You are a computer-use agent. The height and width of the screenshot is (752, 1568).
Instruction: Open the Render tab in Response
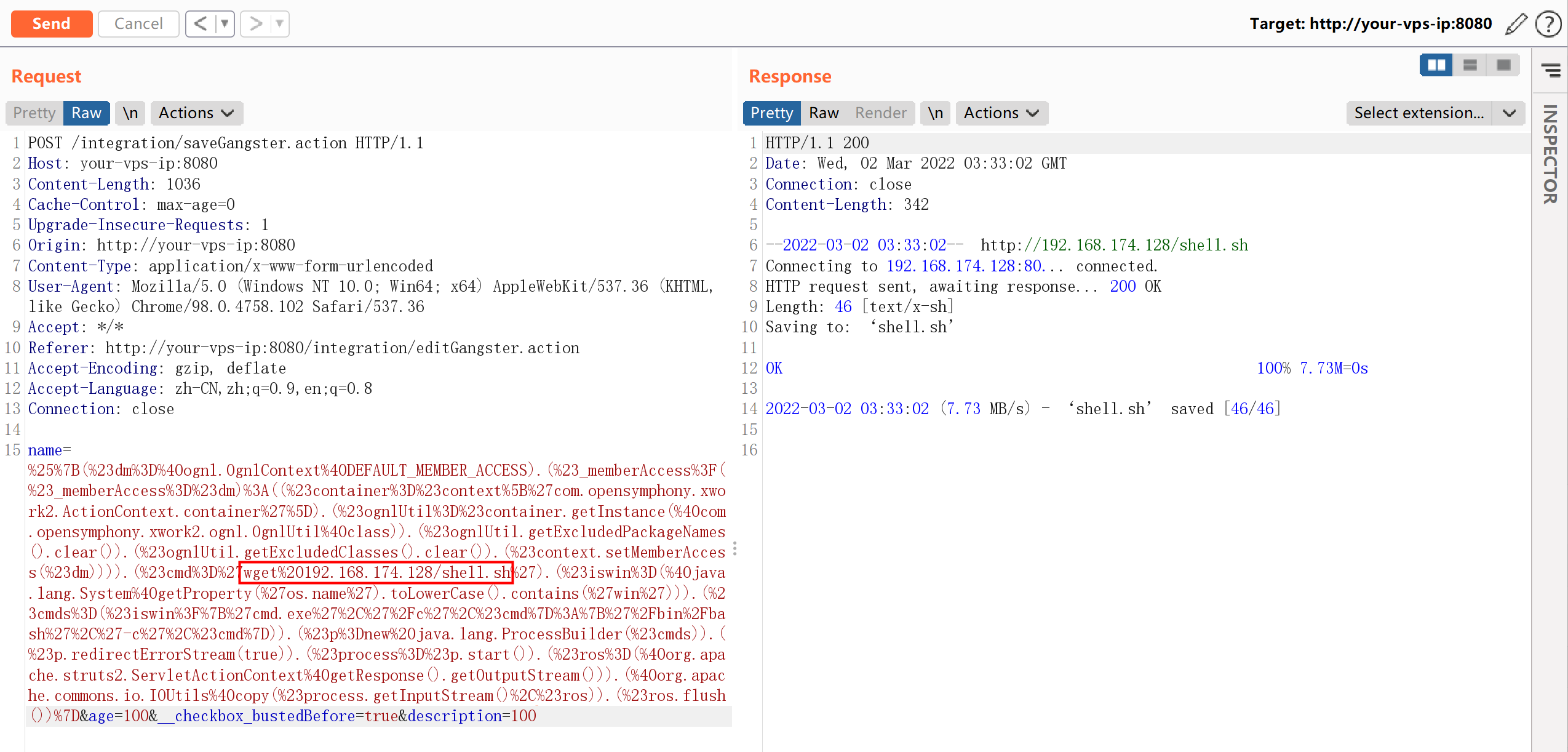[880, 113]
